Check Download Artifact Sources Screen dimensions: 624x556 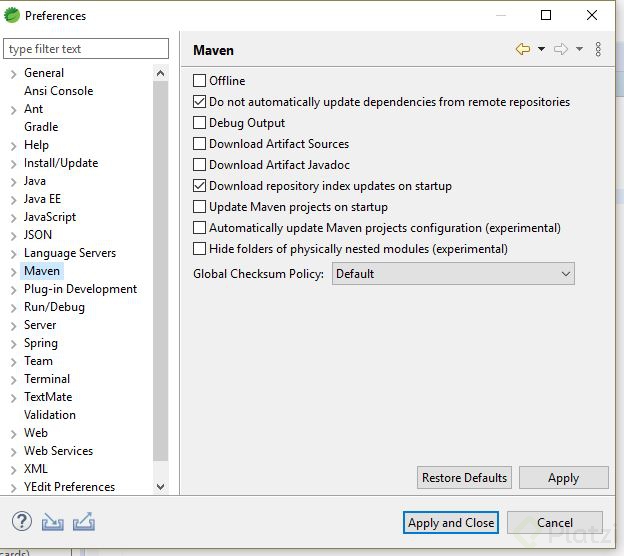point(199,144)
